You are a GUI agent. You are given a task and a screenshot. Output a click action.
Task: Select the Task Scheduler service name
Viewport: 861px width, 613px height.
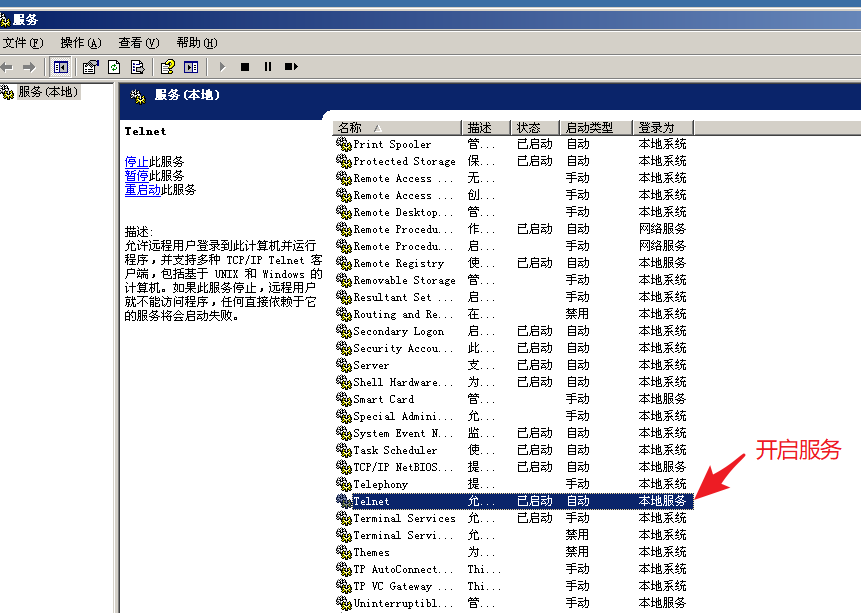pyautogui.click(x=395, y=451)
